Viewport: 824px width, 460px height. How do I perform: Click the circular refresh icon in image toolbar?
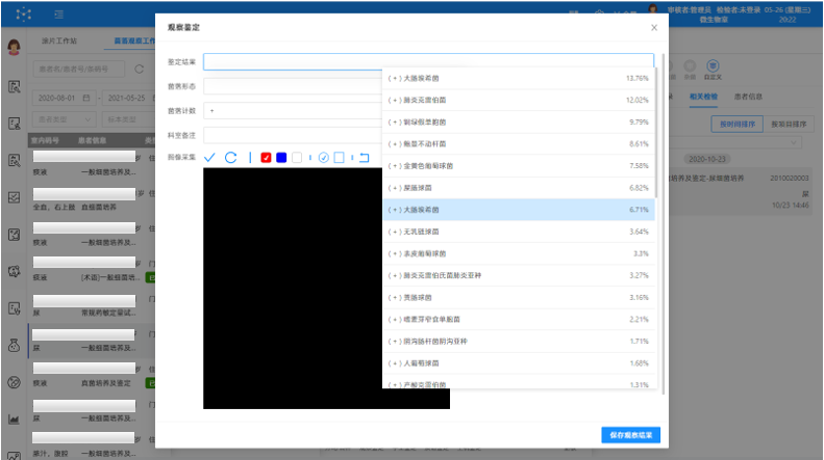(231, 158)
